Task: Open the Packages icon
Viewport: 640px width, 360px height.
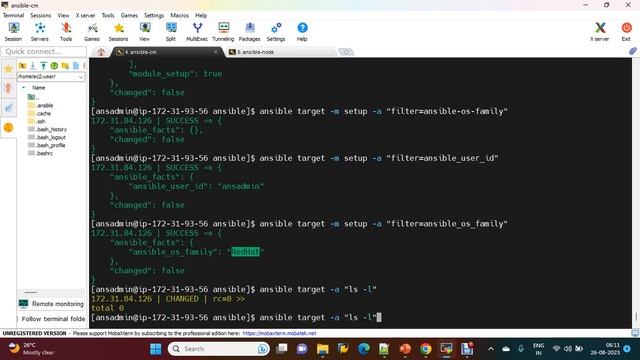Action: pyautogui.click(x=249, y=31)
